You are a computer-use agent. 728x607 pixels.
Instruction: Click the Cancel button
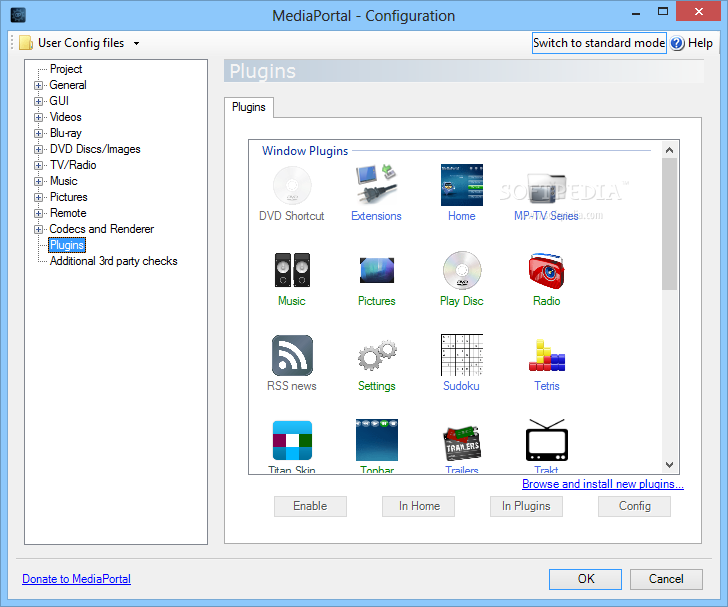point(666,579)
